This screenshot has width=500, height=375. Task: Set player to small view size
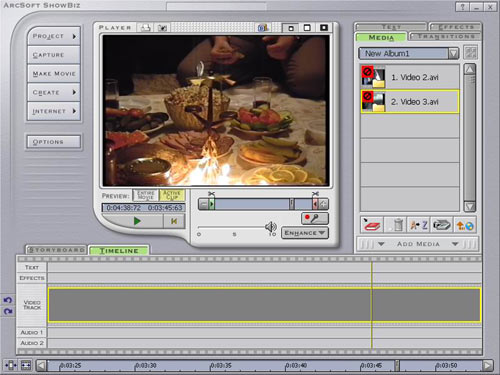click(291, 28)
